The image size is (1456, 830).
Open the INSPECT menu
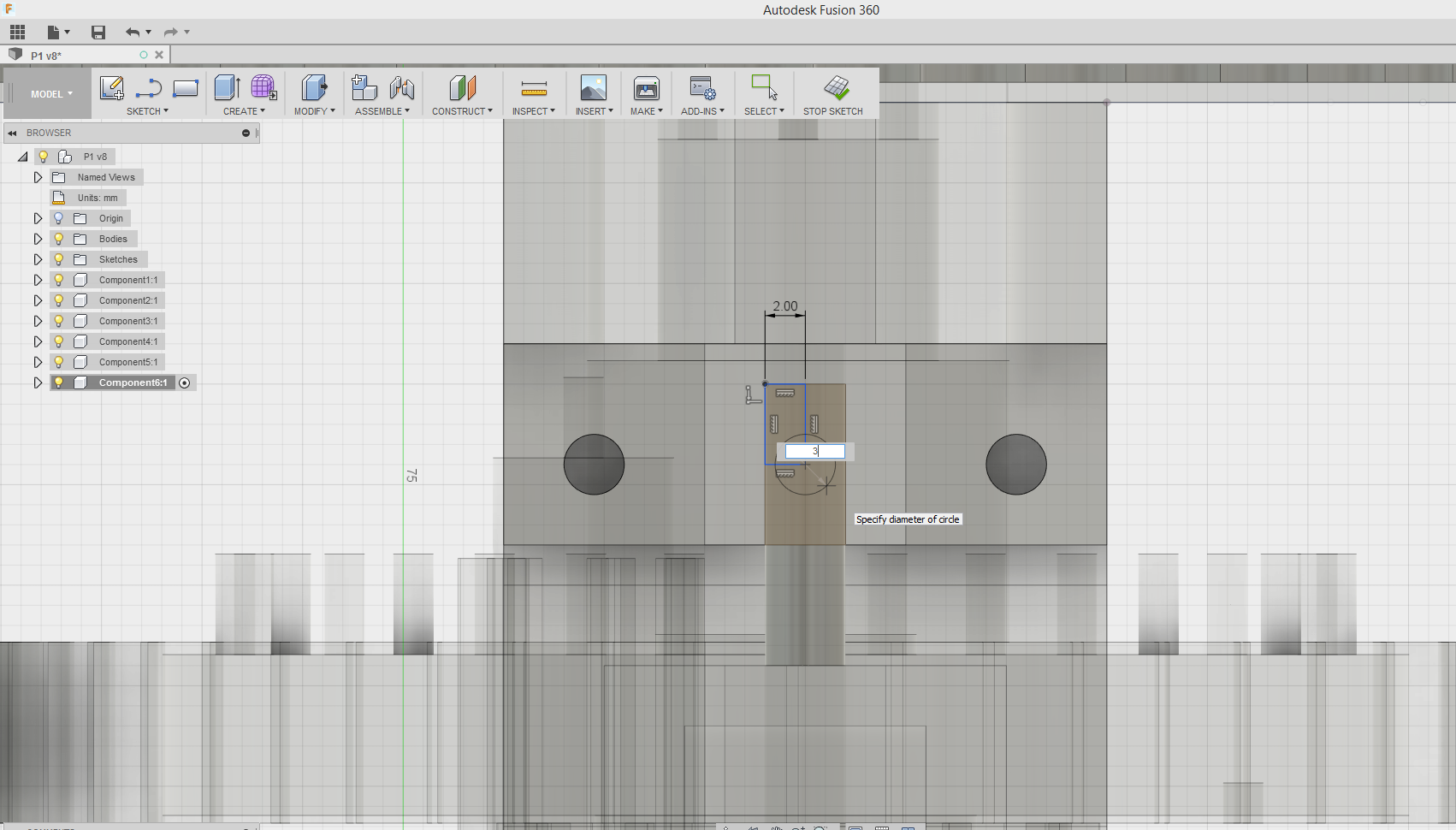coord(533,111)
